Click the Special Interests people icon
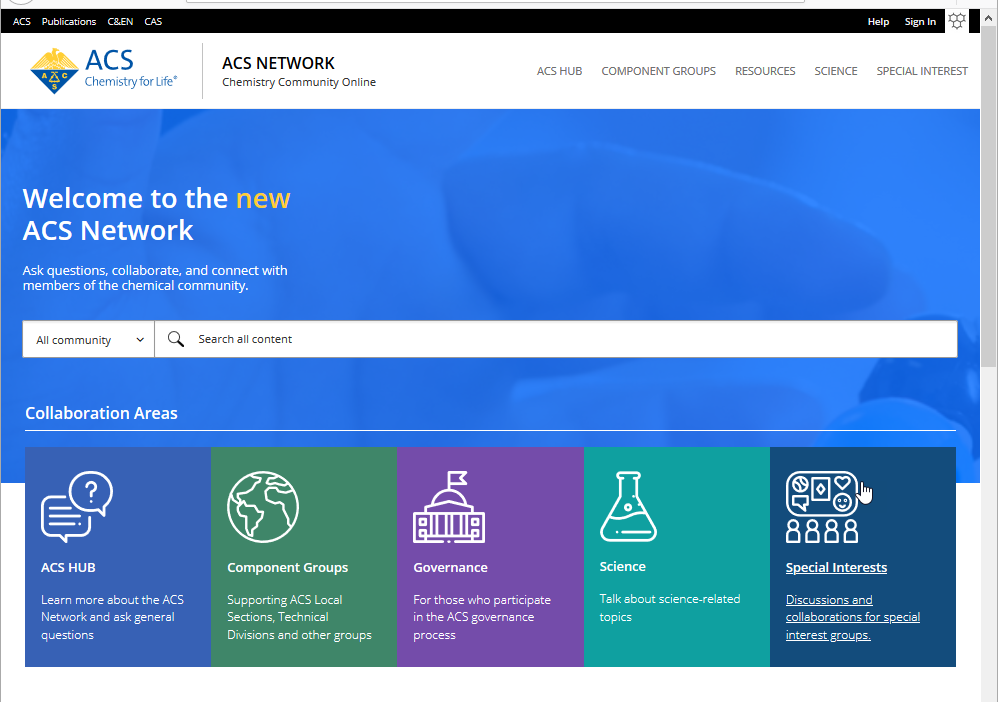This screenshot has width=998, height=702. (x=822, y=506)
